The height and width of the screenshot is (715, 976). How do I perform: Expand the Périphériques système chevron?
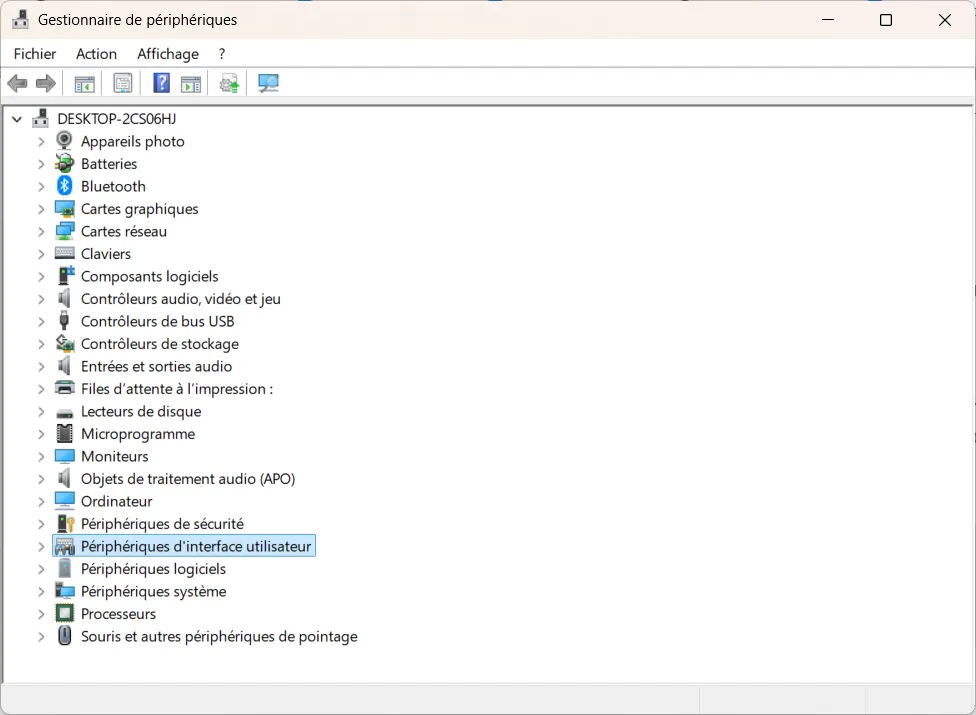coord(41,591)
